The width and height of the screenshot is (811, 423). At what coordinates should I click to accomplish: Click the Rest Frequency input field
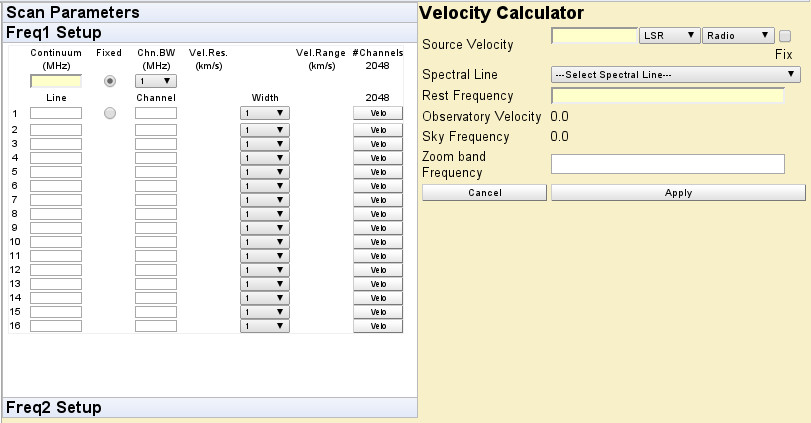click(x=667, y=97)
